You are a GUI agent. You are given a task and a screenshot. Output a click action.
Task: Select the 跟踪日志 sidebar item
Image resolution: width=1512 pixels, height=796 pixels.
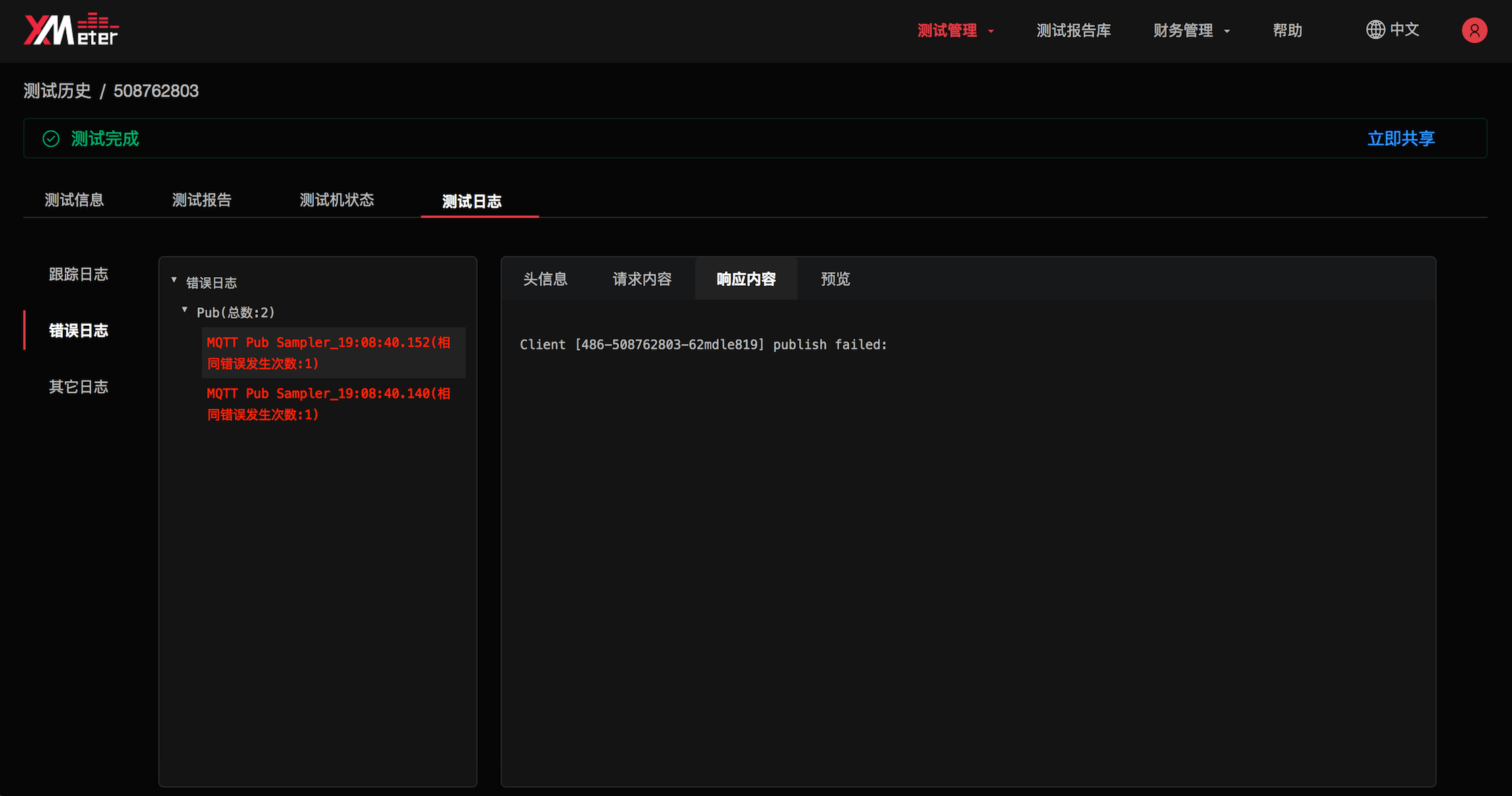tap(78, 273)
